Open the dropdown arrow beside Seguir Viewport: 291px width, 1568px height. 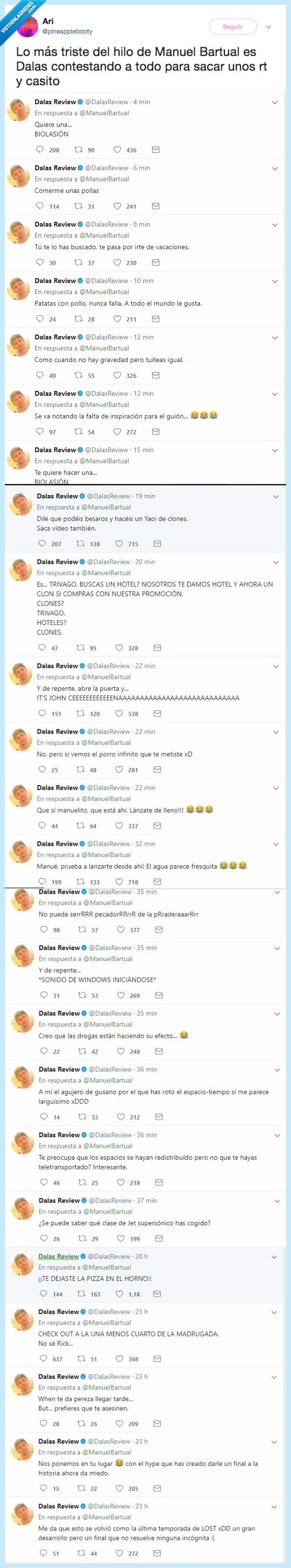click(x=268, y=27)
